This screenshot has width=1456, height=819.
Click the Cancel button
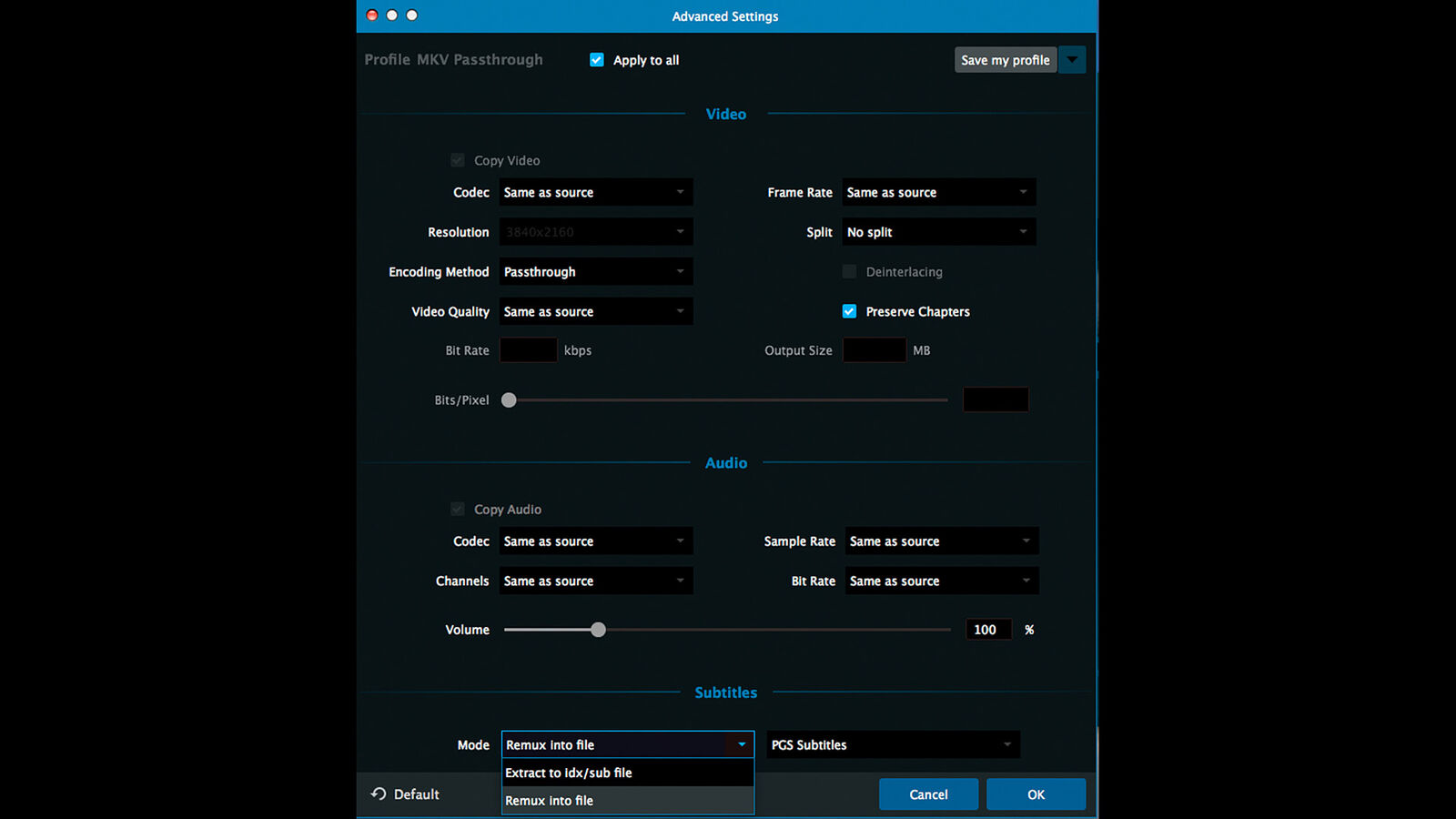coord(928,794)
